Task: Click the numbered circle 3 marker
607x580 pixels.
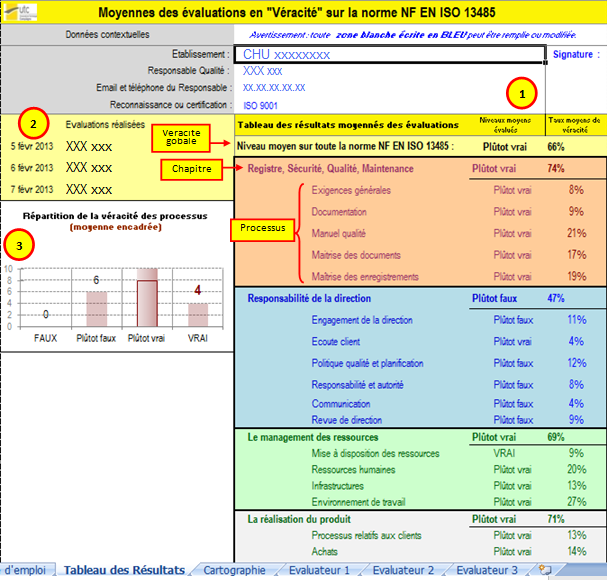Action: pos(18,244)
